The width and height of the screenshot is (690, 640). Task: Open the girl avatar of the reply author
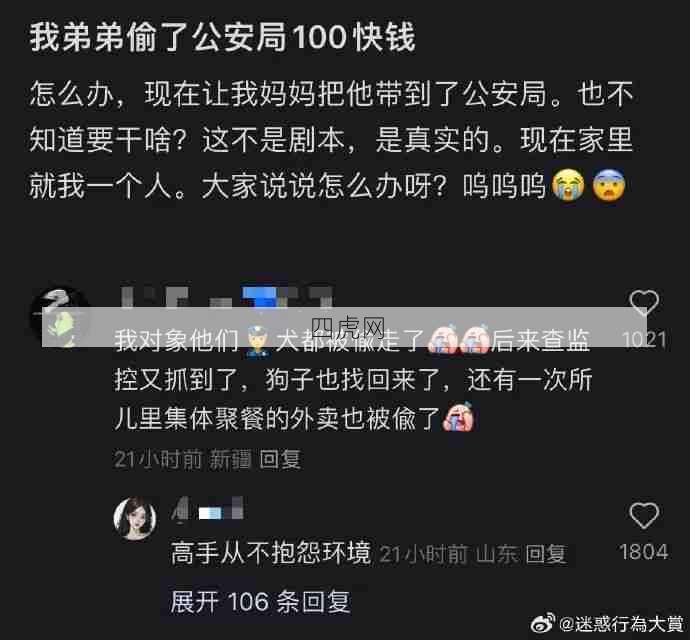point(135,519)
